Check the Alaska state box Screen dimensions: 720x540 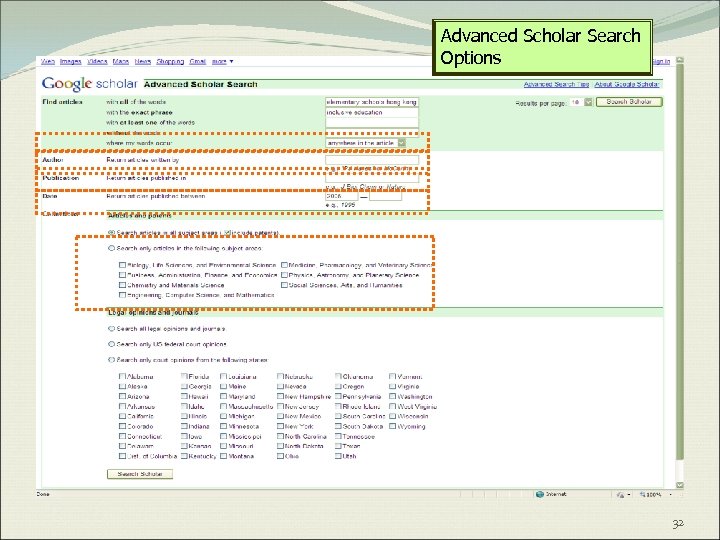coord(122,387)
